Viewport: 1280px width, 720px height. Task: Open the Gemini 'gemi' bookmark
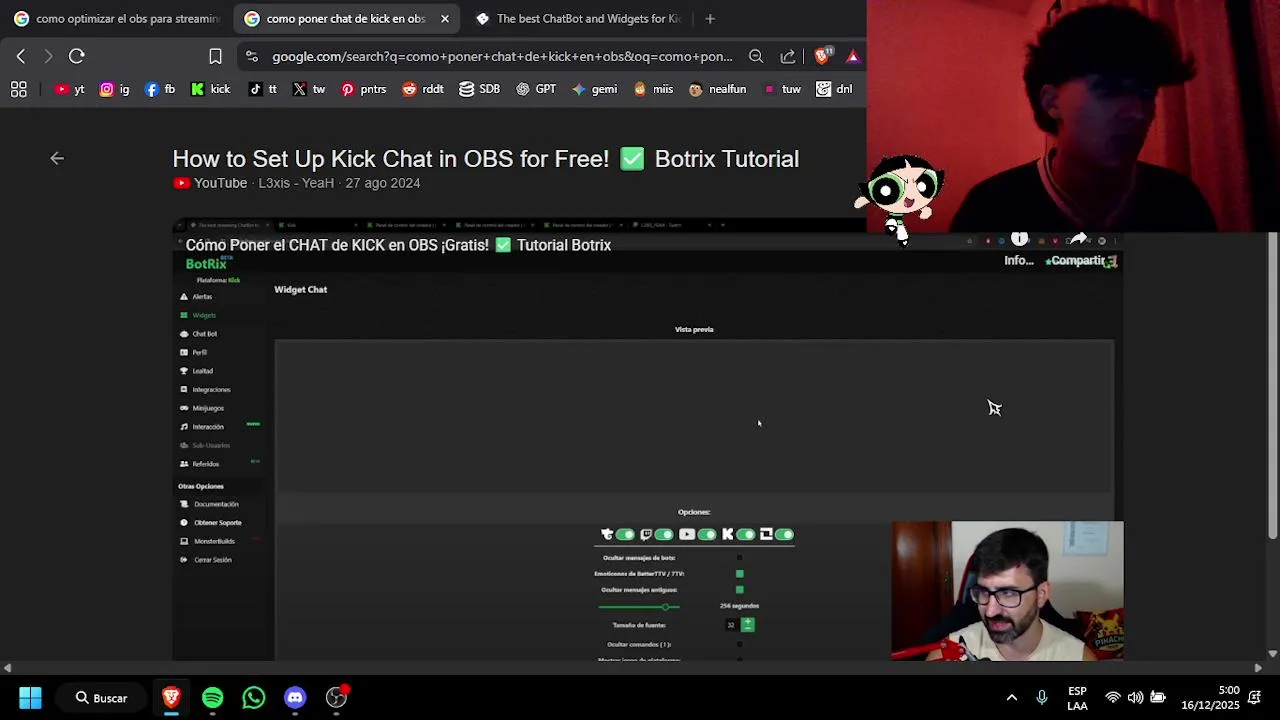coord(594,89)
